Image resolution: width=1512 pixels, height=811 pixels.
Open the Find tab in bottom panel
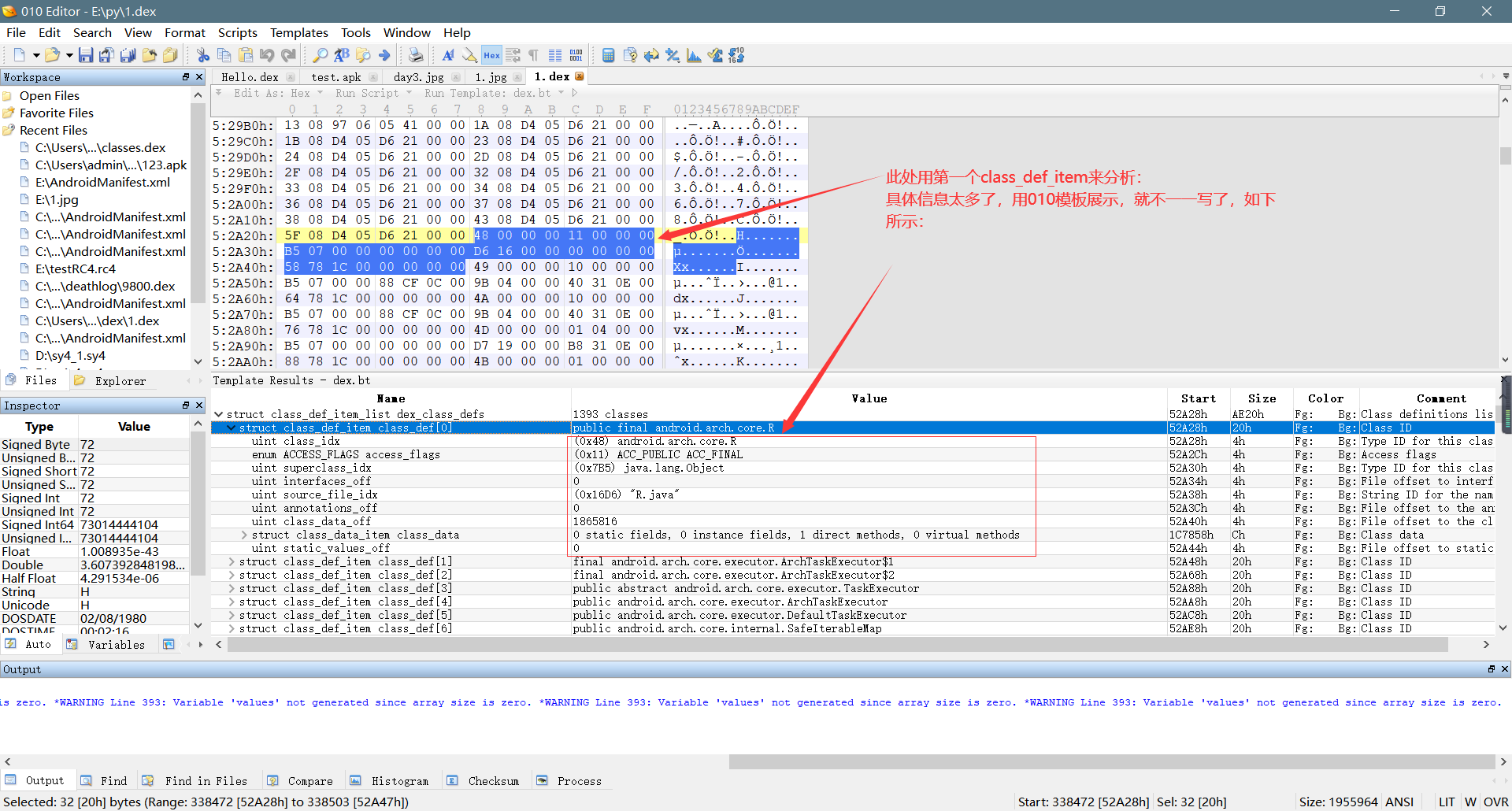pyautogui.click(x=105, y=781)
